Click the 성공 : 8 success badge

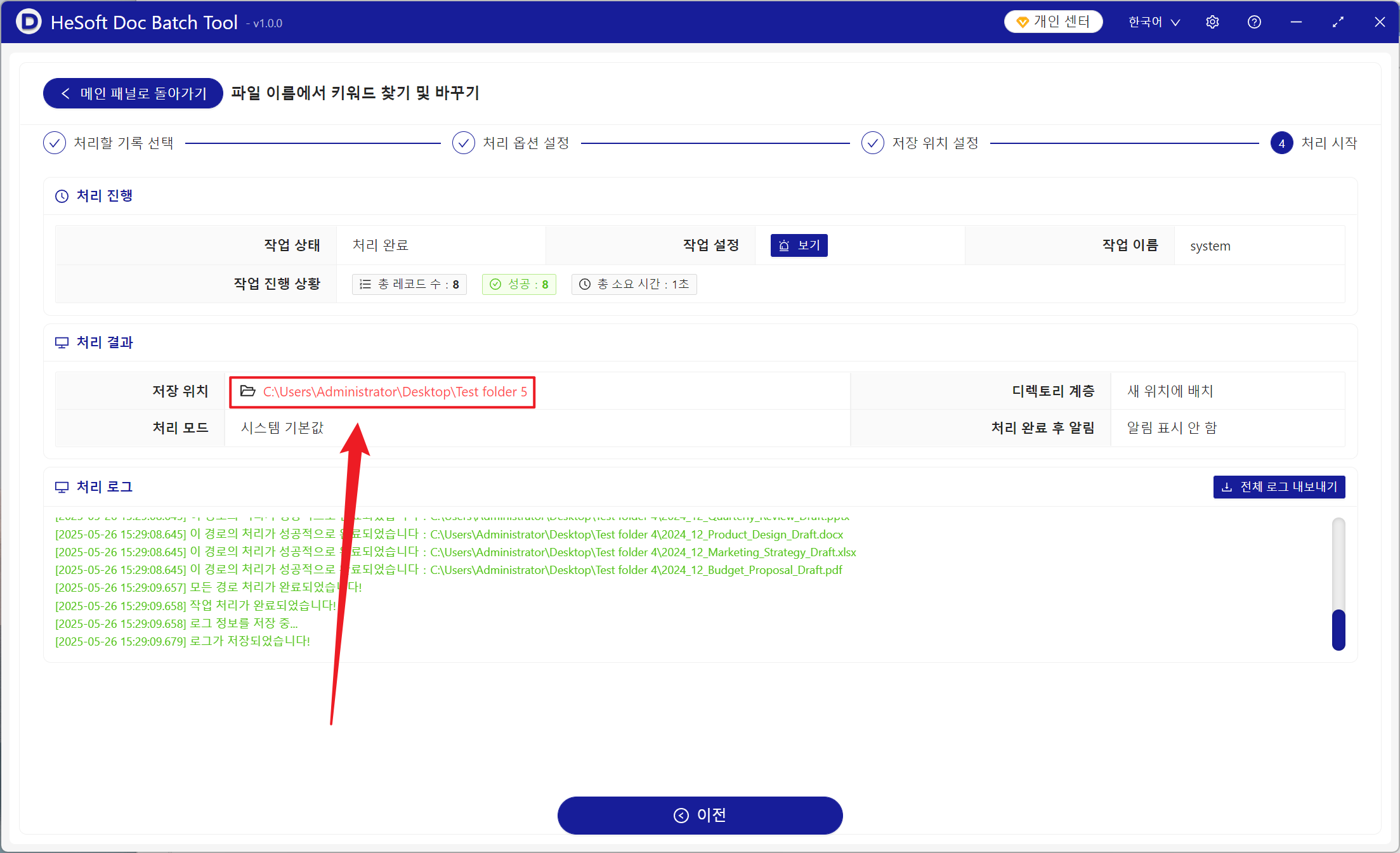[x=520, y=284]
